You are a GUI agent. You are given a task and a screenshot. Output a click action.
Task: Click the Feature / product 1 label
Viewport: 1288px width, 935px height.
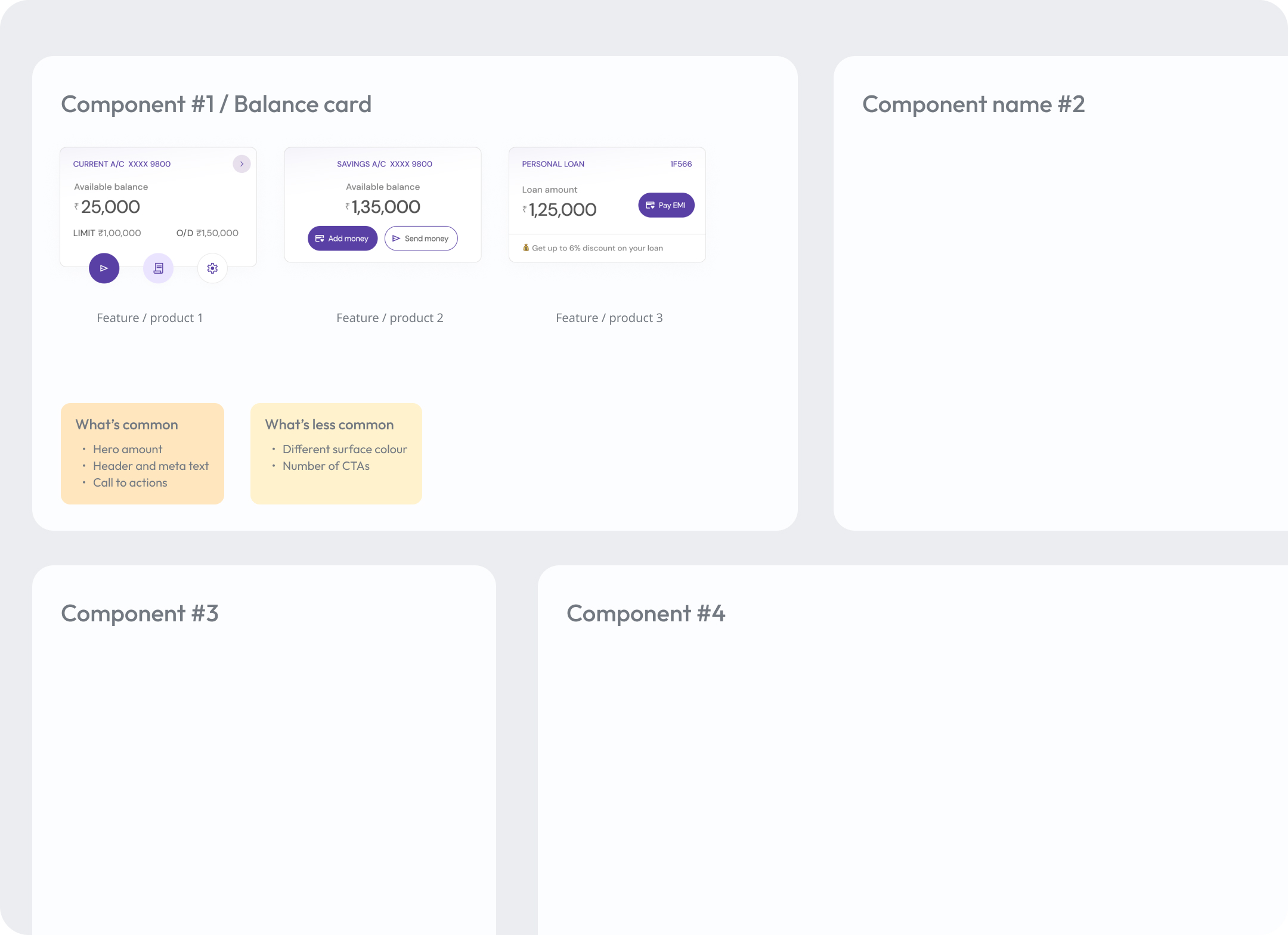click(150, 318)
